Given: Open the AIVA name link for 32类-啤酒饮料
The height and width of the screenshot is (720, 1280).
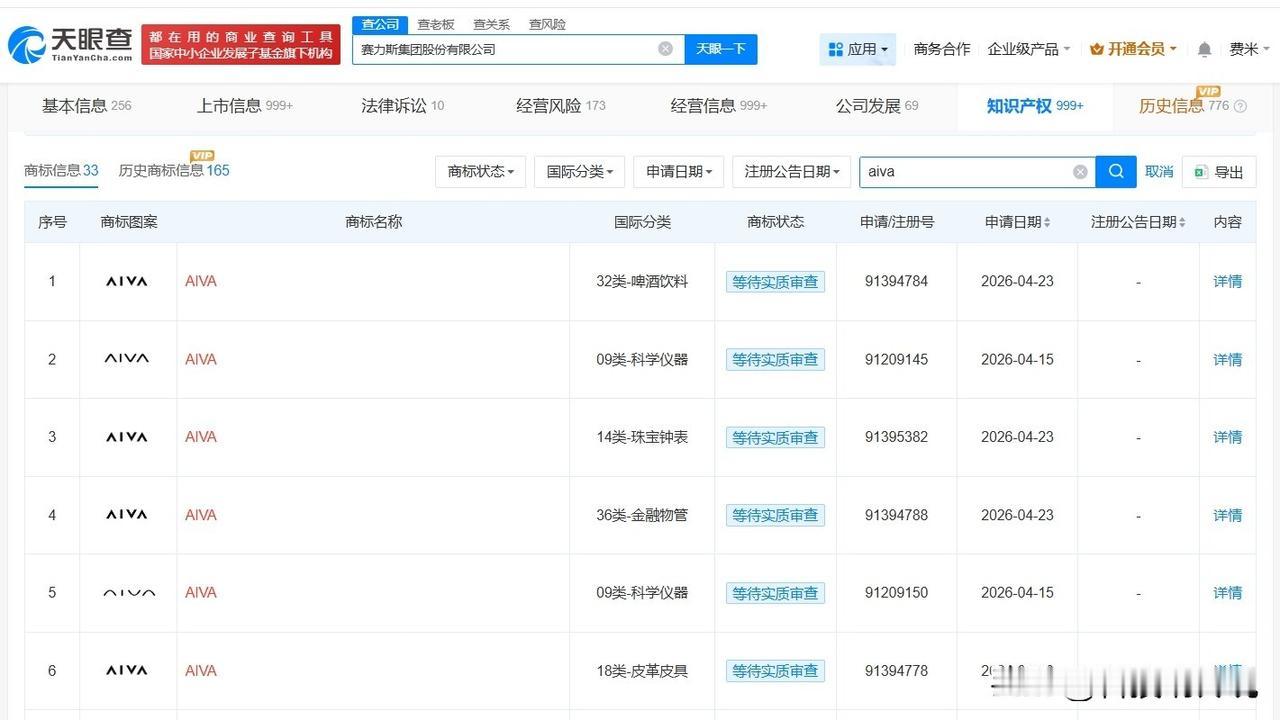Looking at the screenshot, I should coord(201,281).
